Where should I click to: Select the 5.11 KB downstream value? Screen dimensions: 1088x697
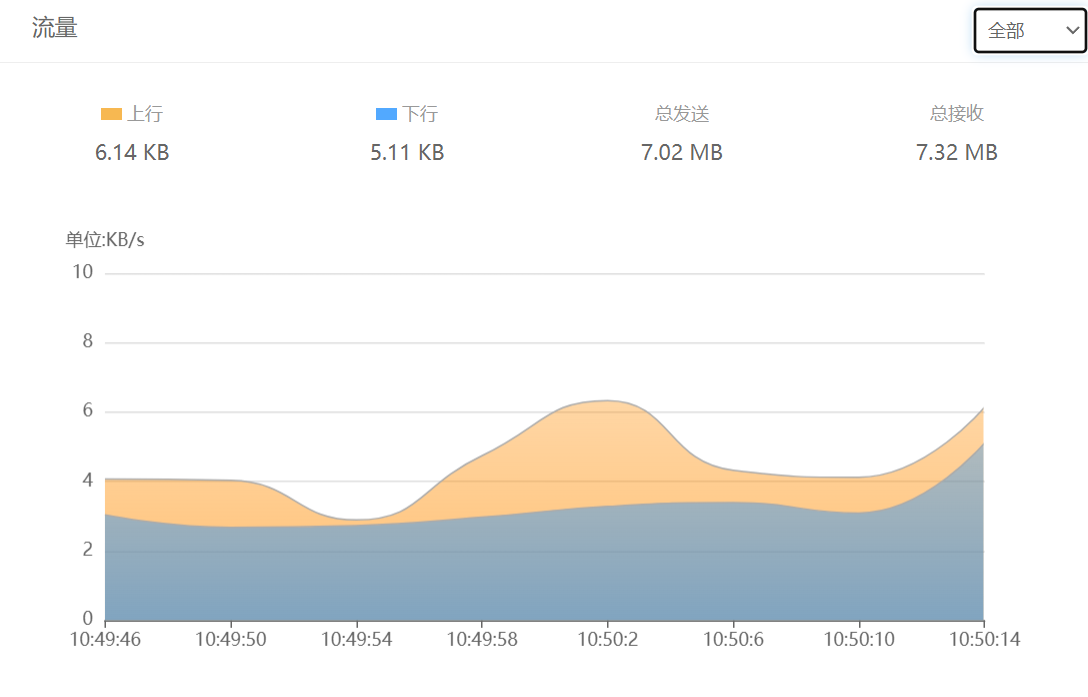tap(407, 153)
